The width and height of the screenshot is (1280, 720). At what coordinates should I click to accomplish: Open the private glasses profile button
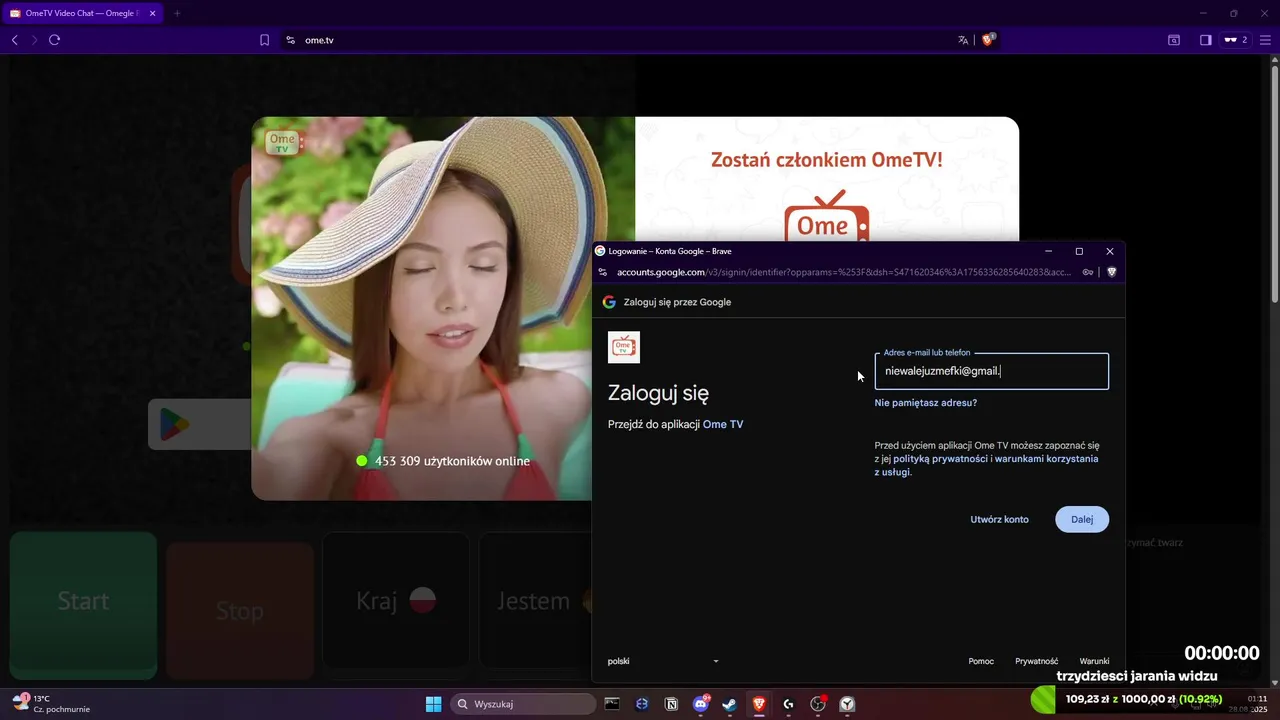point(1236,40)
